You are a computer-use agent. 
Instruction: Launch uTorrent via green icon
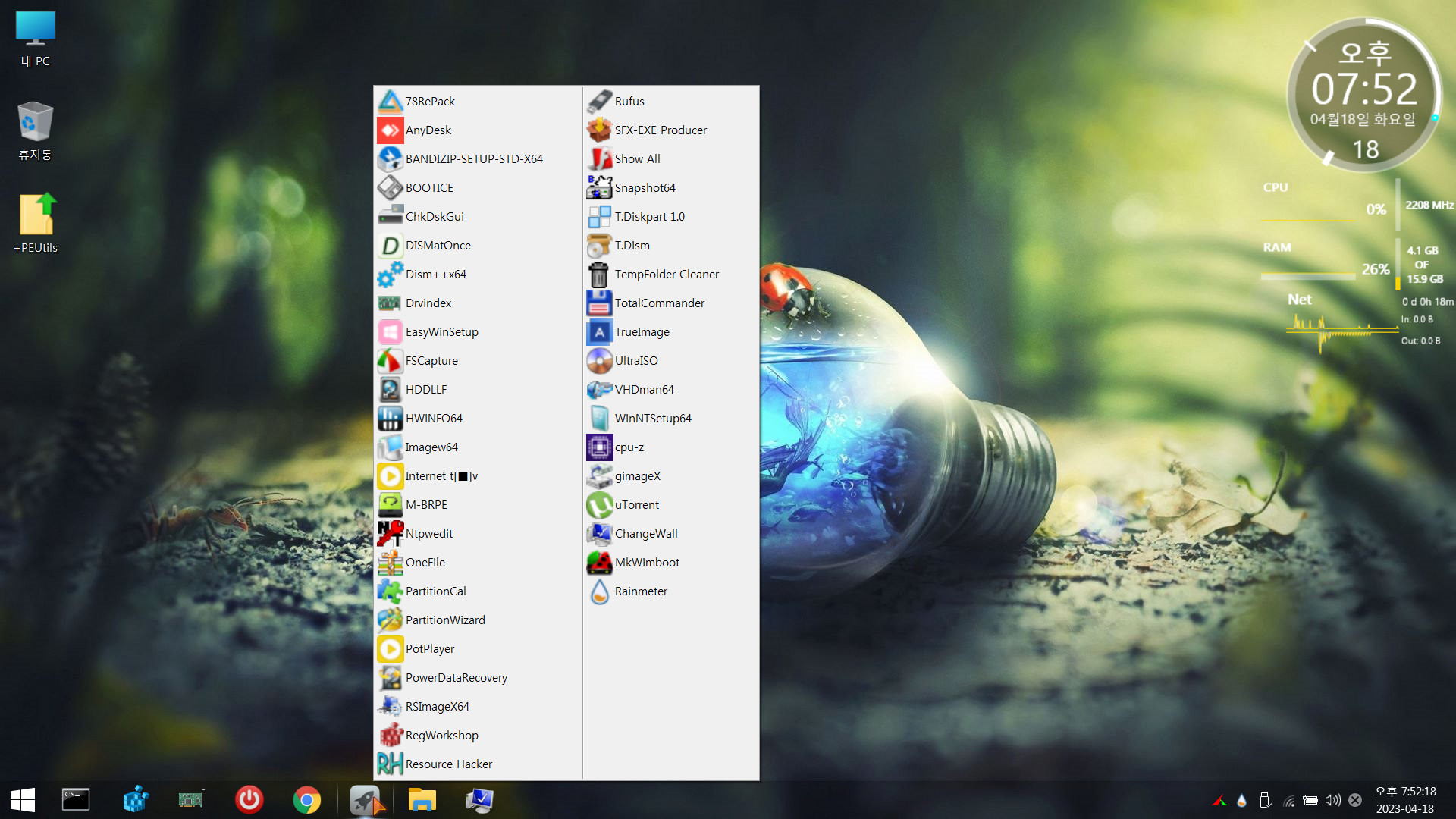click(x=599, y=505)
